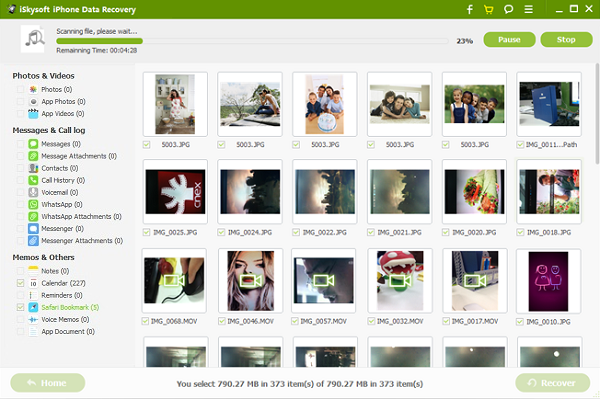This screenshot has width=600, height=399.
Task: Click the Photos & Videos section heading
Action: pyautogui.click(x=43, y=76)
